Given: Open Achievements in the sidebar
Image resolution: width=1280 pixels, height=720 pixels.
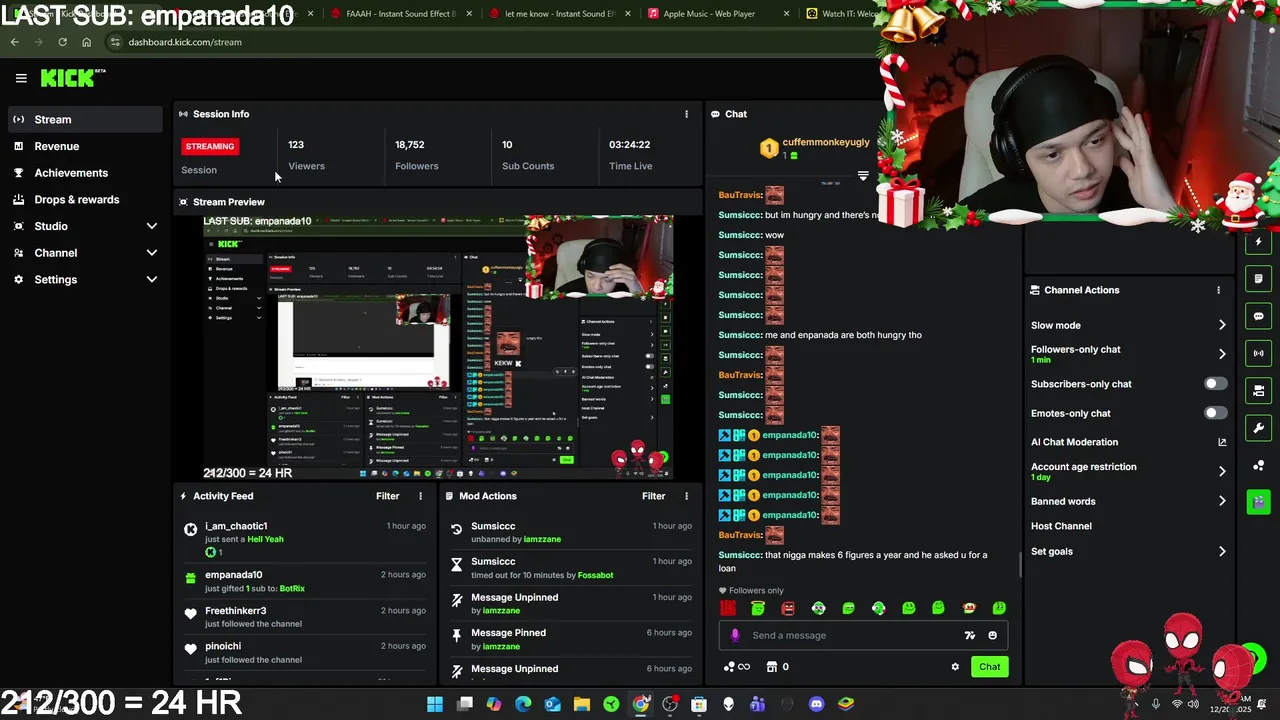Looking at the screenshot, I should pos(86,173).
